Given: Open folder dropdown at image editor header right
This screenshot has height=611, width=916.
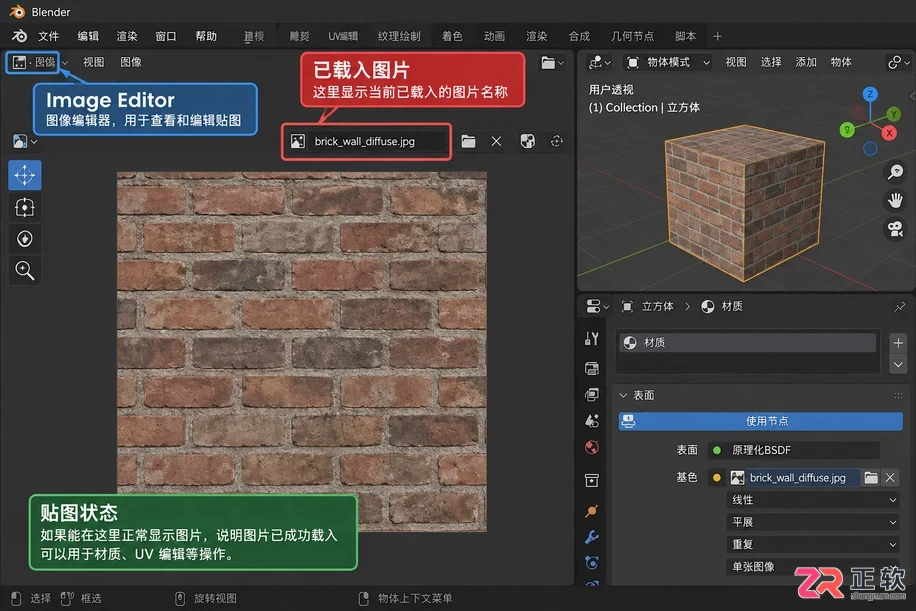Looking at the screenshot, I should pos(552,63).
